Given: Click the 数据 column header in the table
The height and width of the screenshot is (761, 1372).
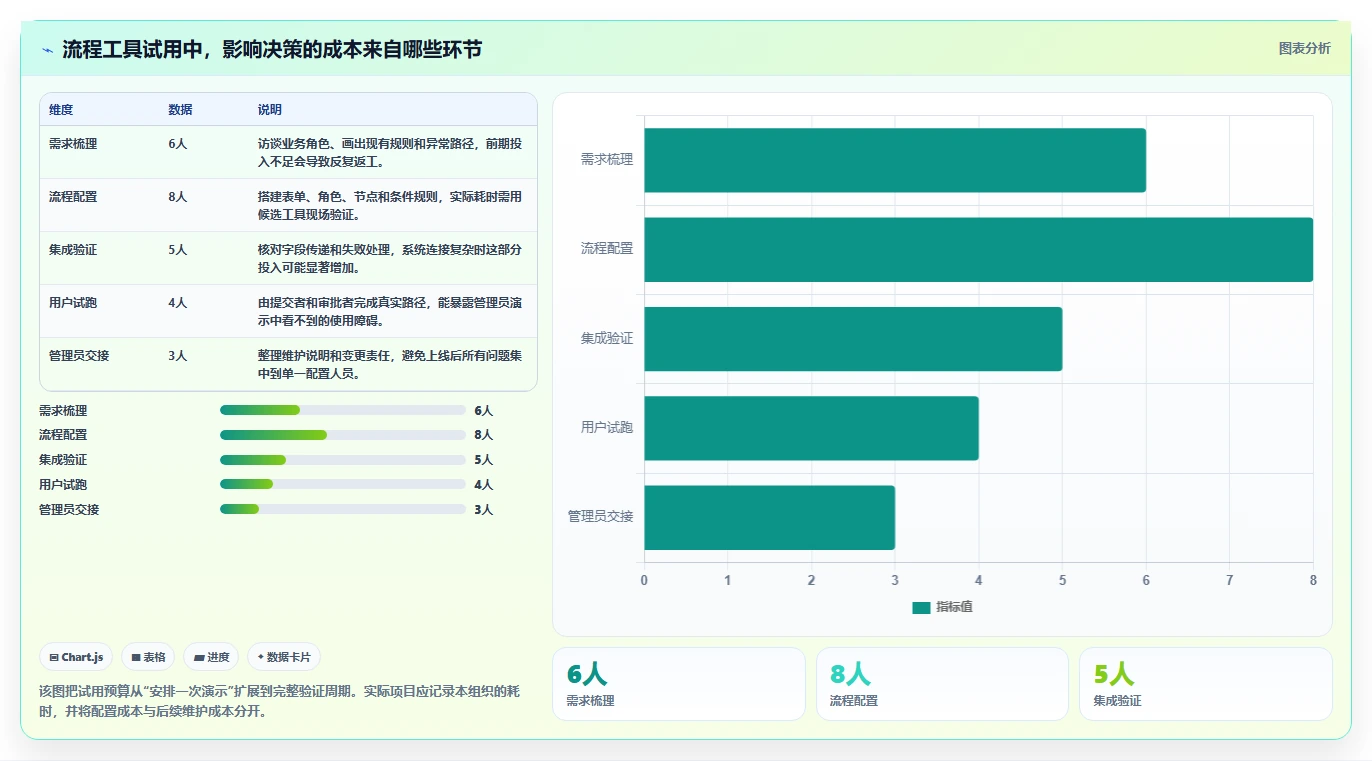Looking at the screenshot, I should pos(180,109).
